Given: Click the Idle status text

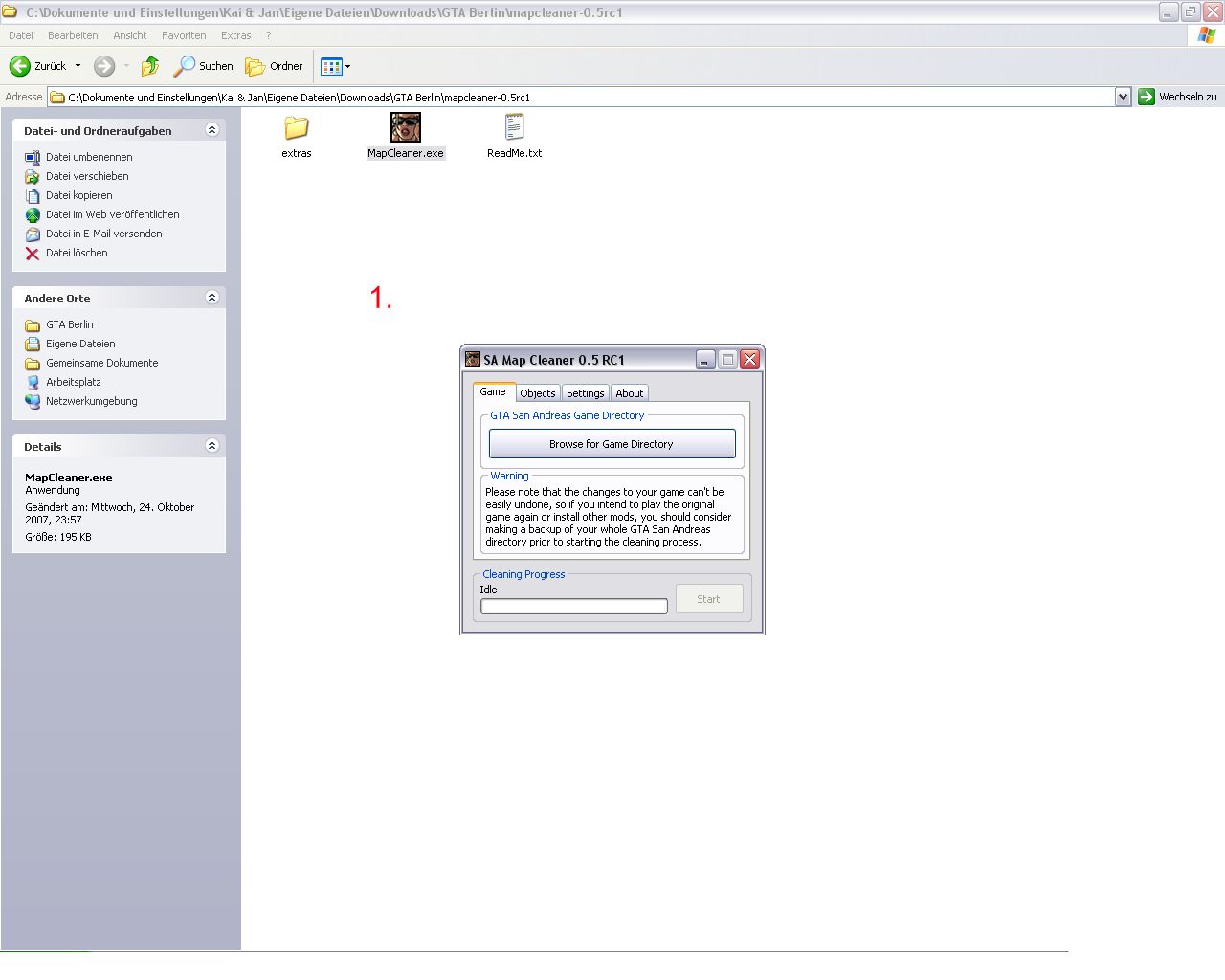Looking at the screenshot, I should point(488,590).
